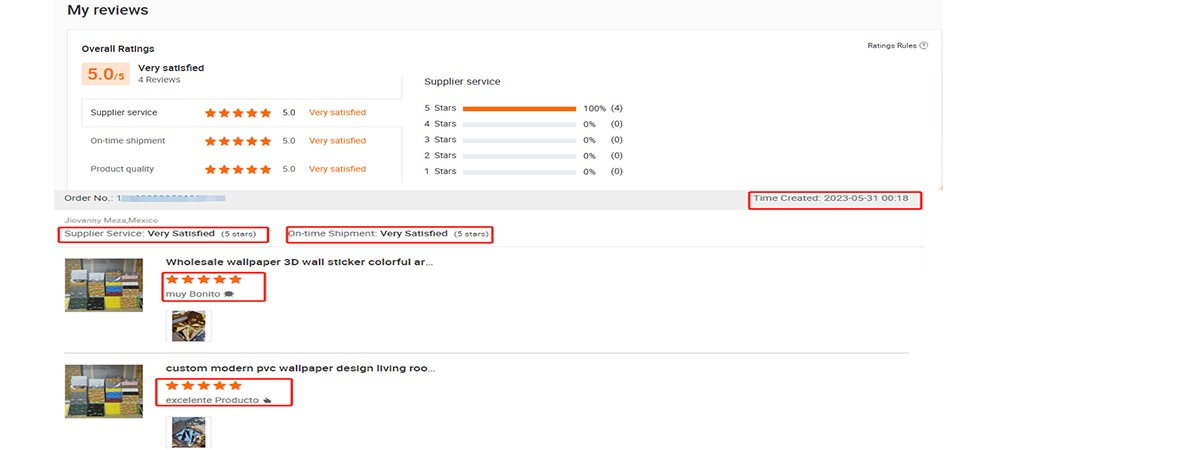Viewport: 1200px width, 450px height.
Task: Click the 5 Stars progress bar
Action: pos(519,108)
